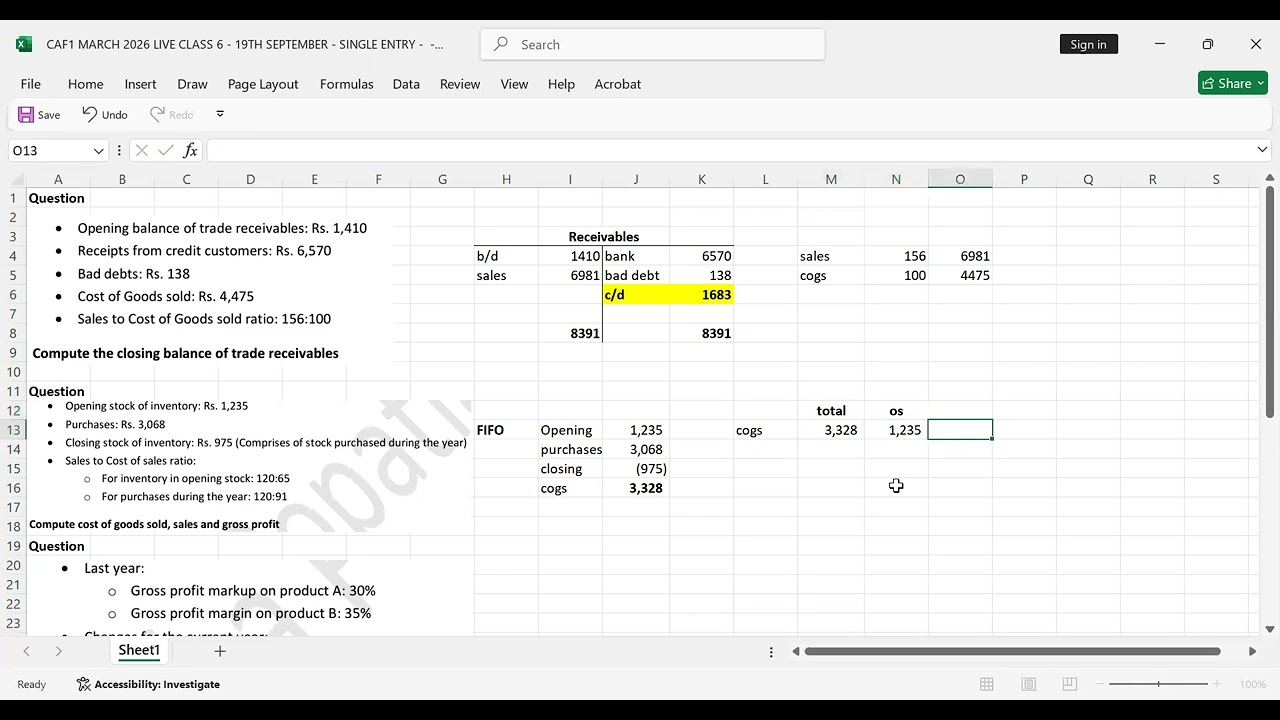This screenshot has width=1280, height=720.
Task: Select the Page Layout tab
Action: (x=263, y=84)
